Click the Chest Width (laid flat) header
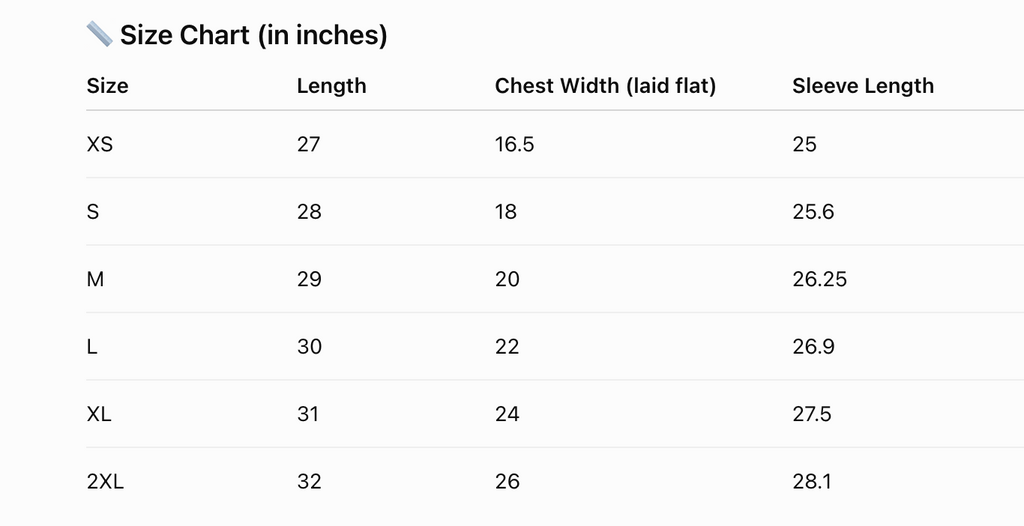Screen dimensions: 1024x526 (605, 86)
